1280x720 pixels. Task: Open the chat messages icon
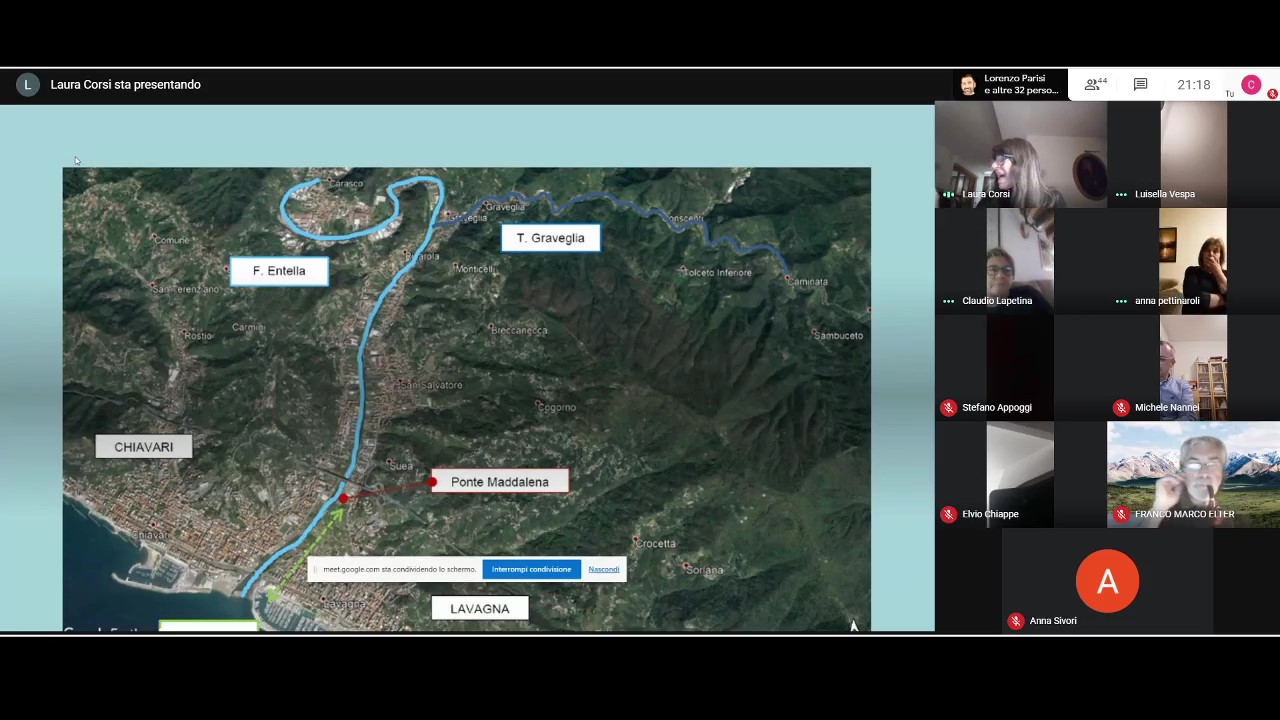[1140, 85]
